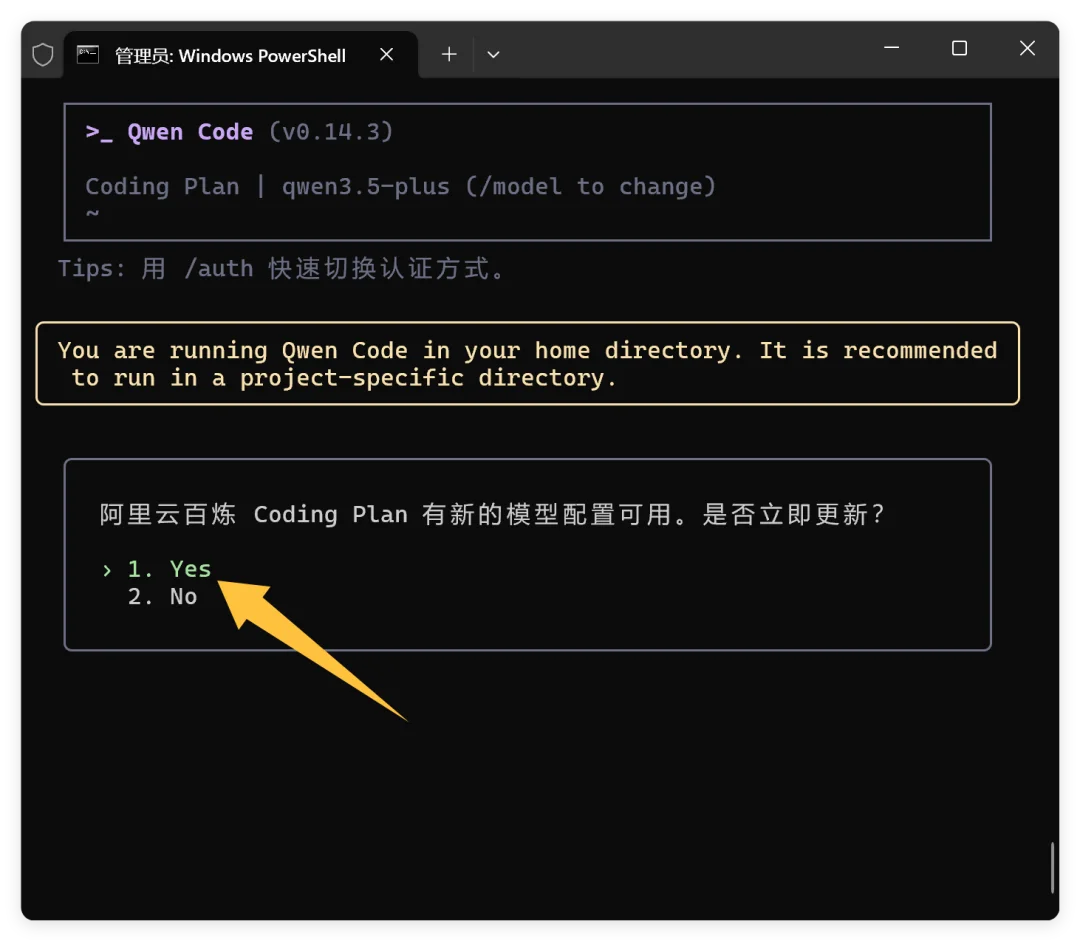Click the version text v0.14.3
Screen dimensions: 1080x941
tap(331, 132)
